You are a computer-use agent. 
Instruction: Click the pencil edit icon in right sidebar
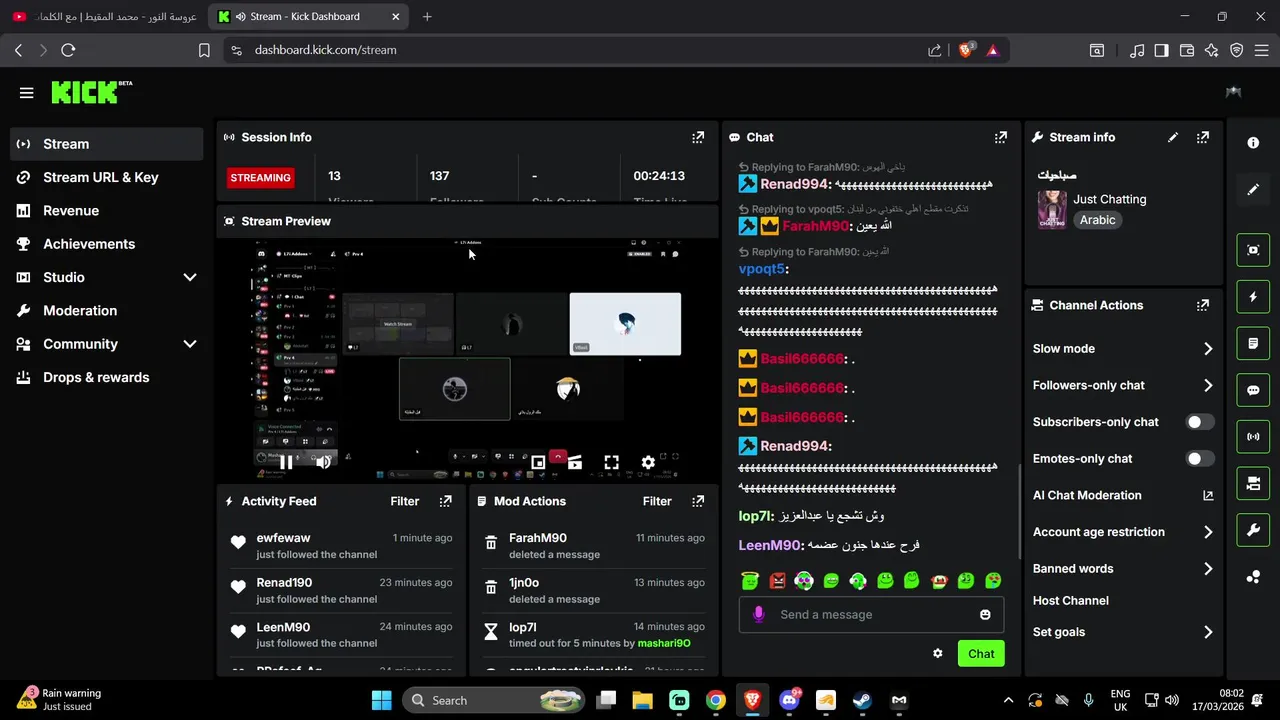click(1253, 189)
